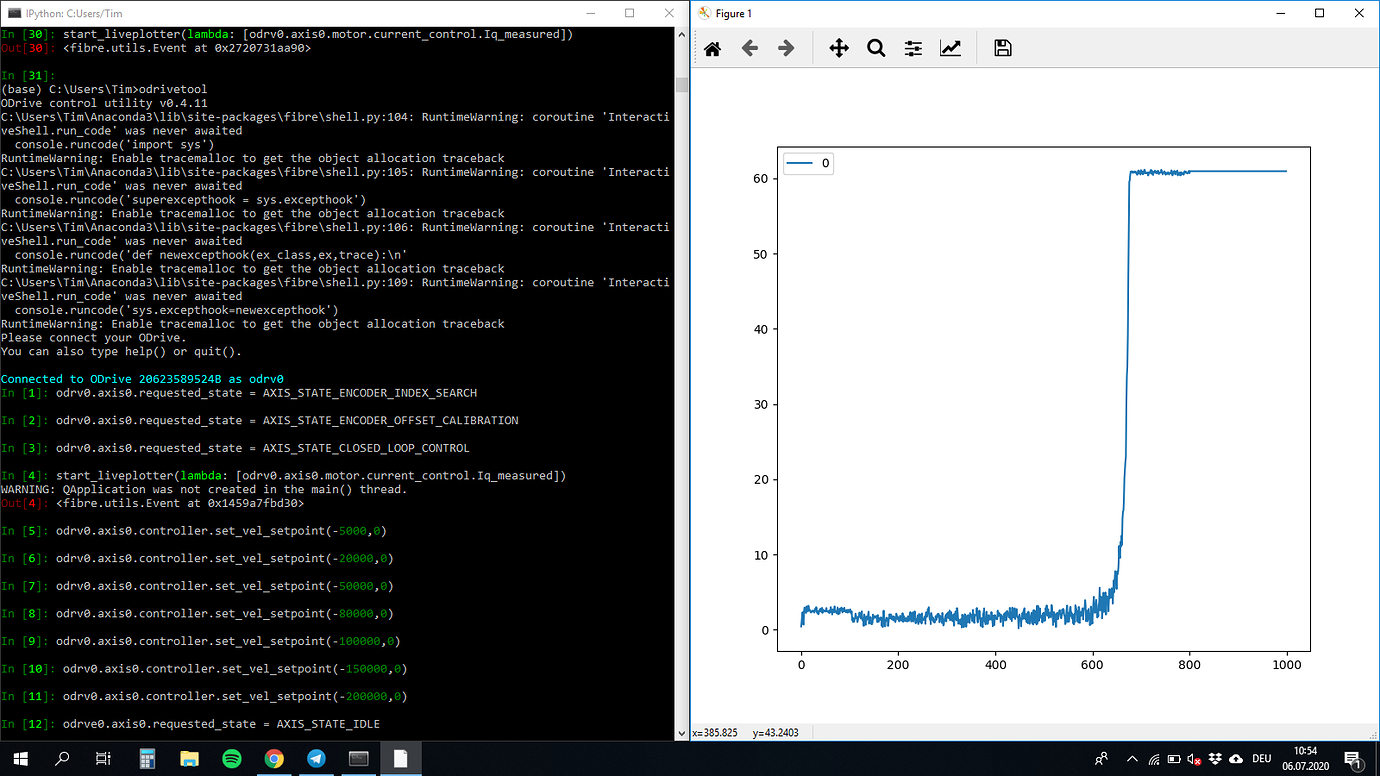The image size is (1380, 776).
Task: Click the set_vel_setpoint(-80000,0) line
Action: point(197,614)
